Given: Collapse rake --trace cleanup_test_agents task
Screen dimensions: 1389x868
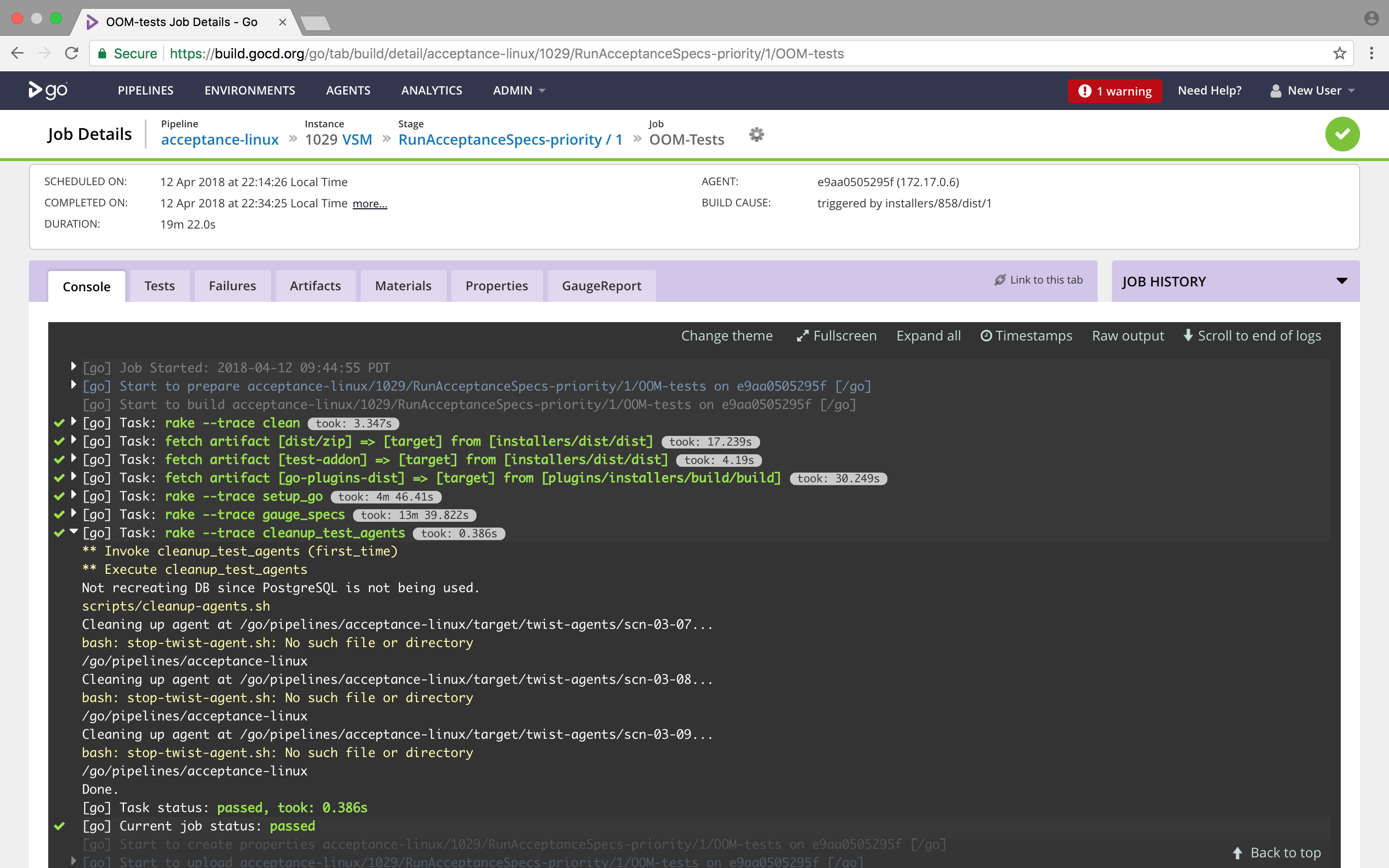Looking at the screenshot, I should tap(73, 531).
